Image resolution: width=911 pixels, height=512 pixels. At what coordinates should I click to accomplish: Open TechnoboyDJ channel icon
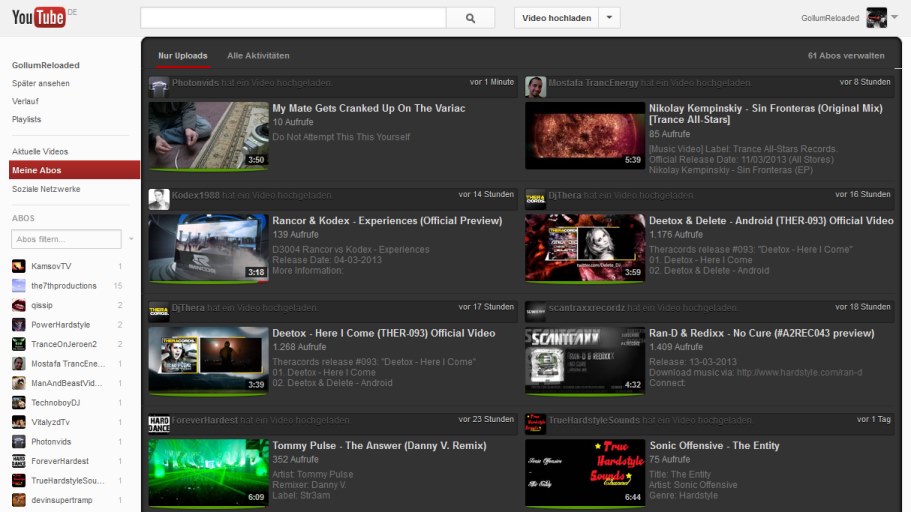coord(19,403)
